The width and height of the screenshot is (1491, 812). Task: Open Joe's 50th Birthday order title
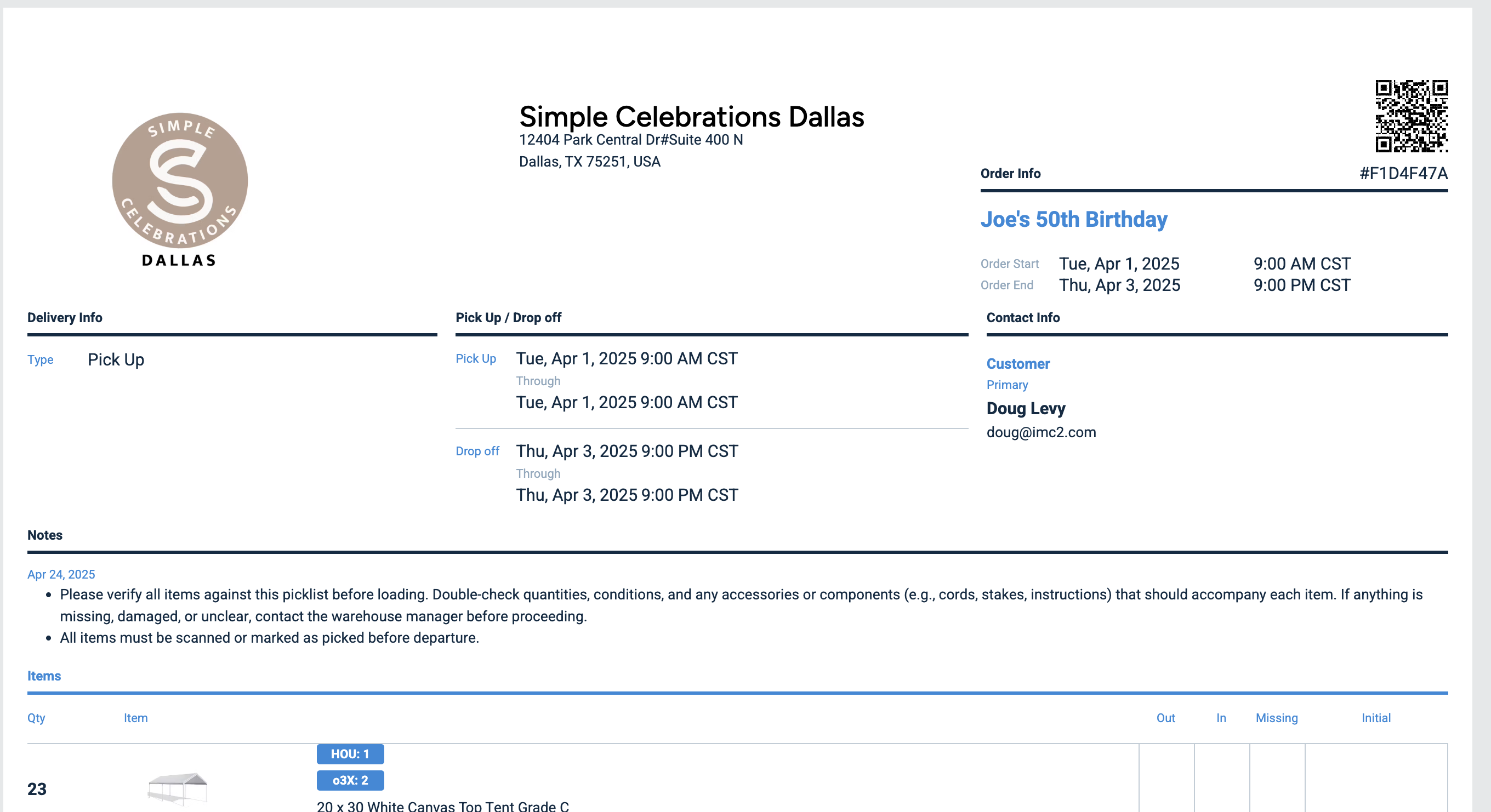point(1074,219)
